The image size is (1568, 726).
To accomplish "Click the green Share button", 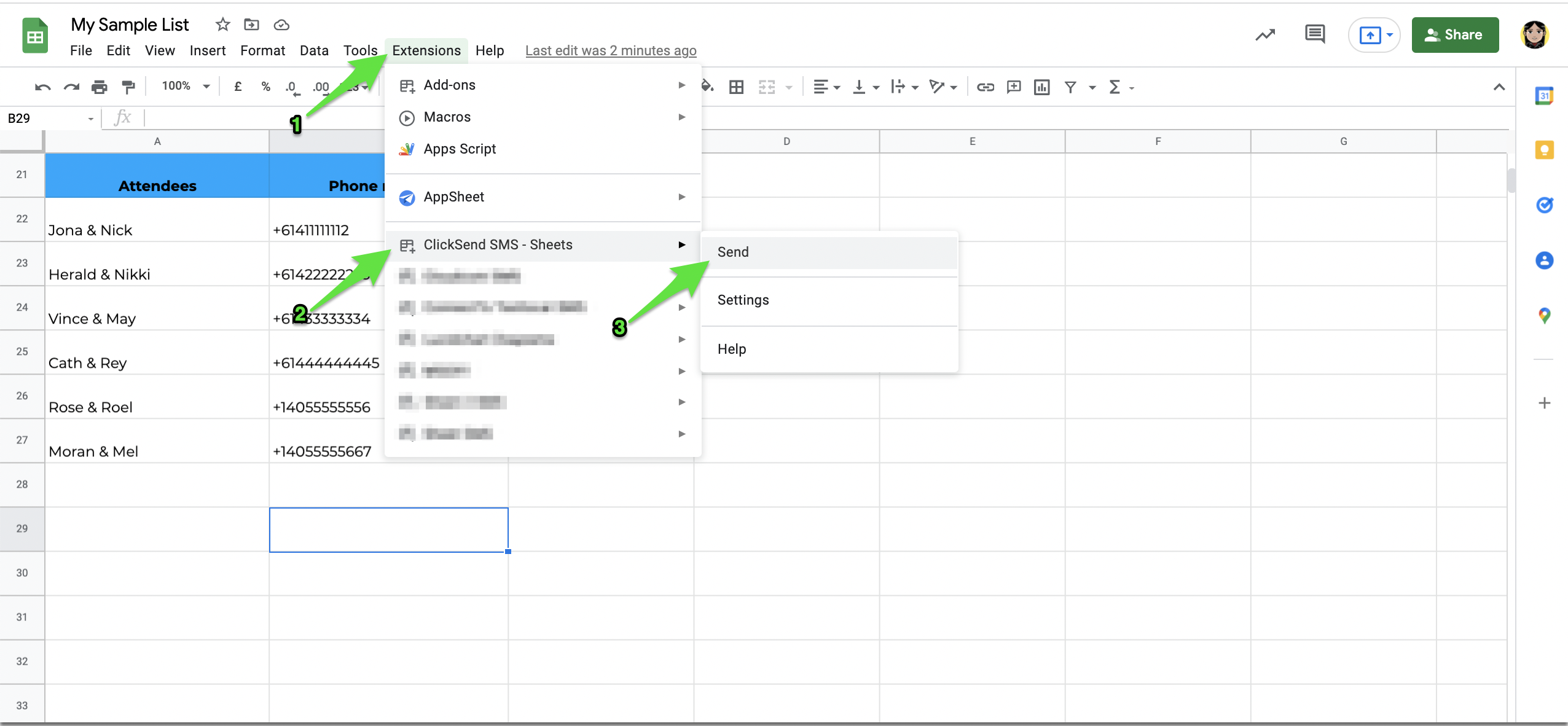I will pos(1455,35).
